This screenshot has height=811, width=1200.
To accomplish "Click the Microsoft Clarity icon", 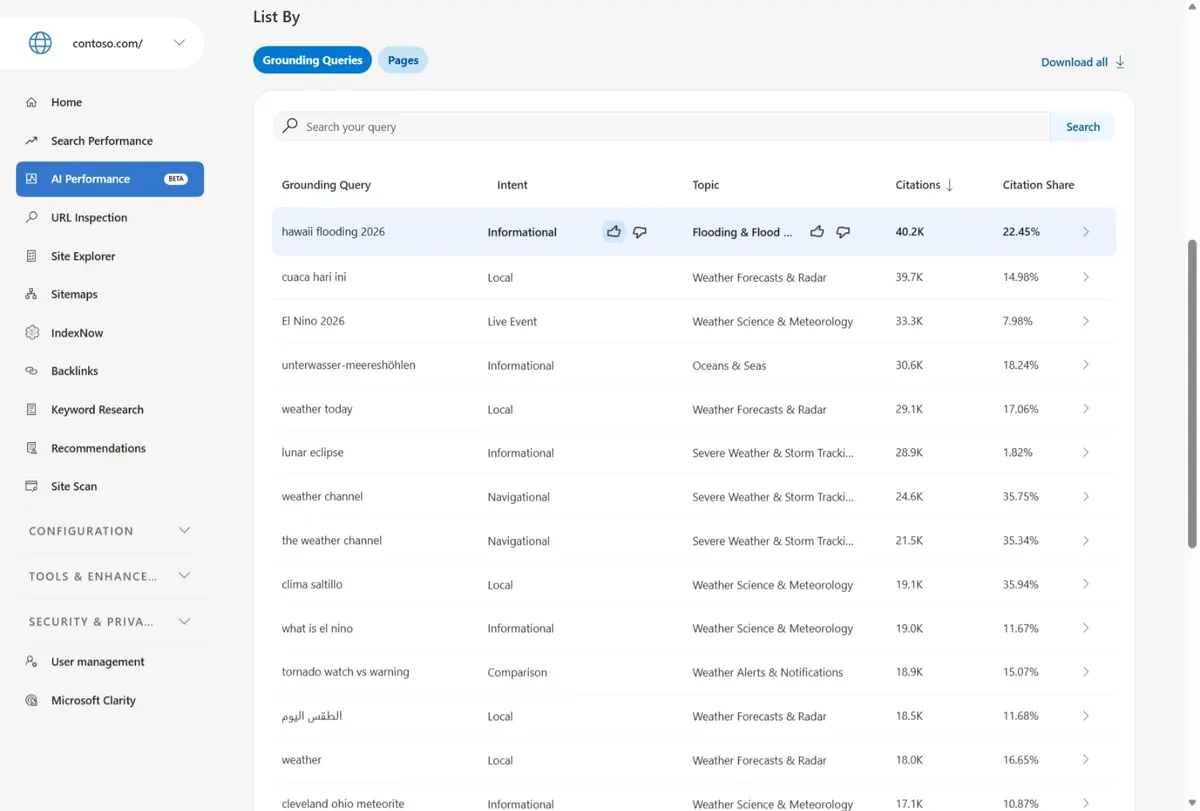I will click(31, 700).
